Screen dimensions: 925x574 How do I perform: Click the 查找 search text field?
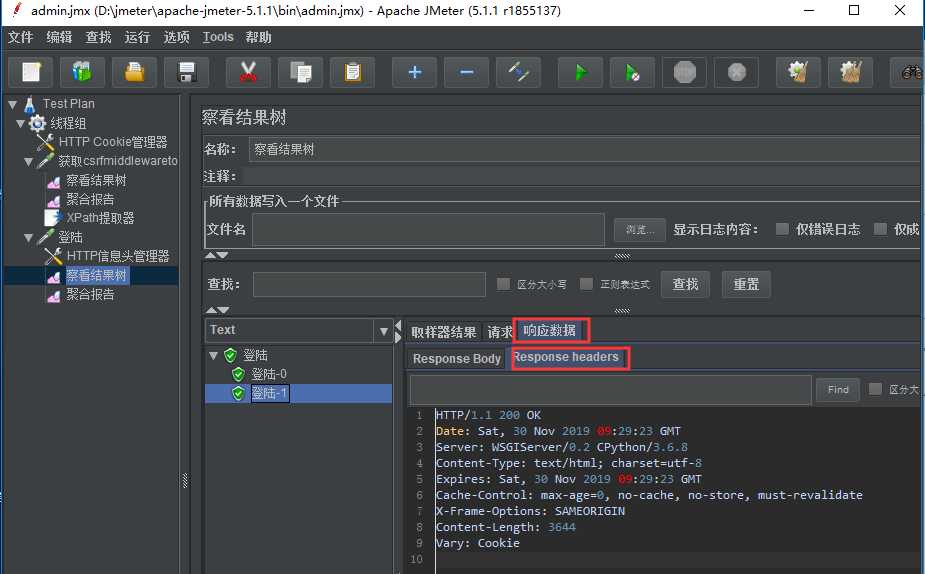pos(369,284)
